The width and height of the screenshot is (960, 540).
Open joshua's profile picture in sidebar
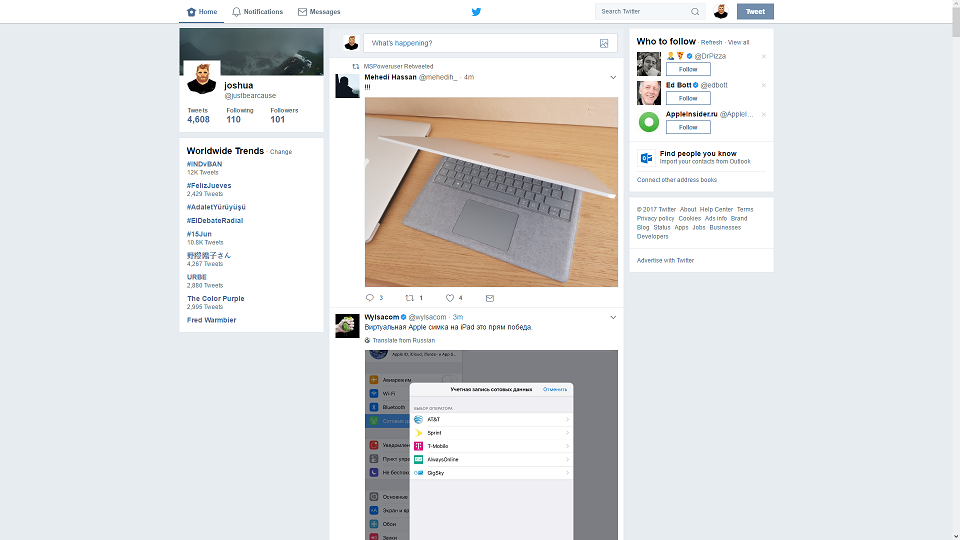point(202,79)
